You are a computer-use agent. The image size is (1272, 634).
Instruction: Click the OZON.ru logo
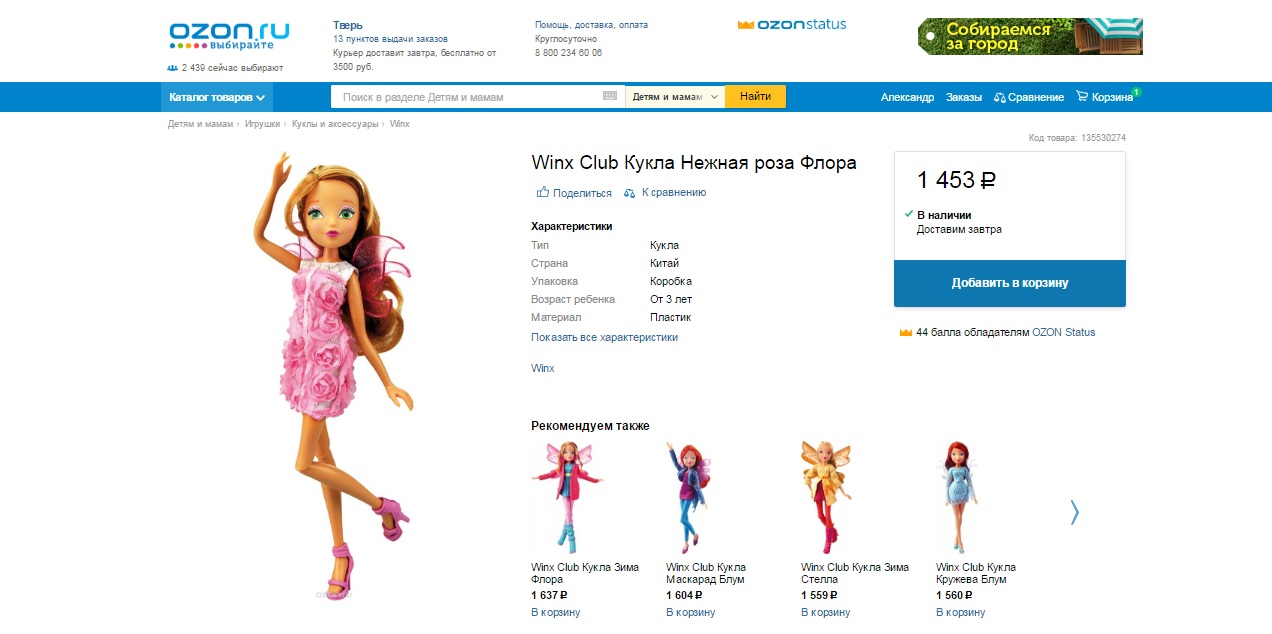(x=229, y=36)
